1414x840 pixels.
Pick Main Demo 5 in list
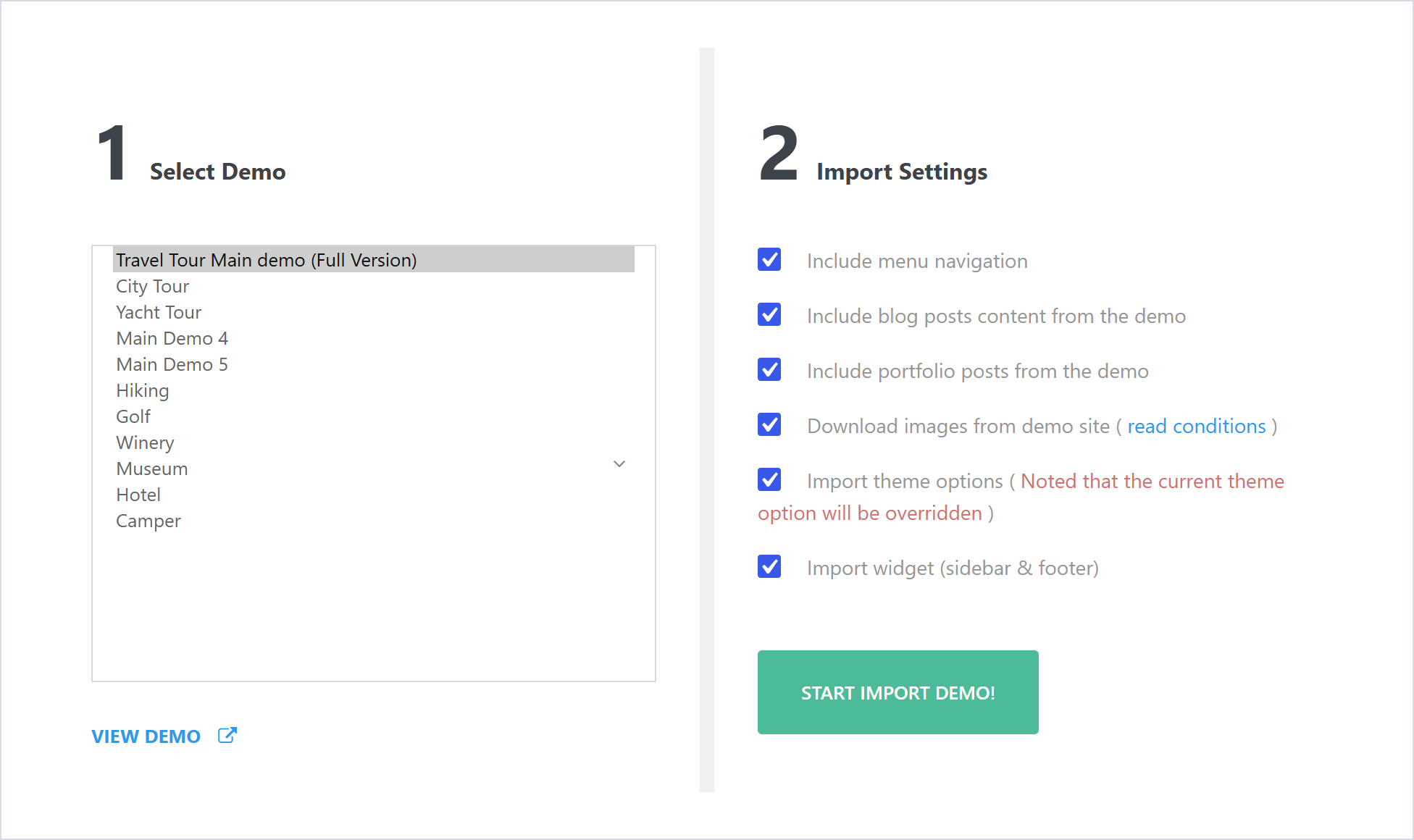click(x=374, y=364)
